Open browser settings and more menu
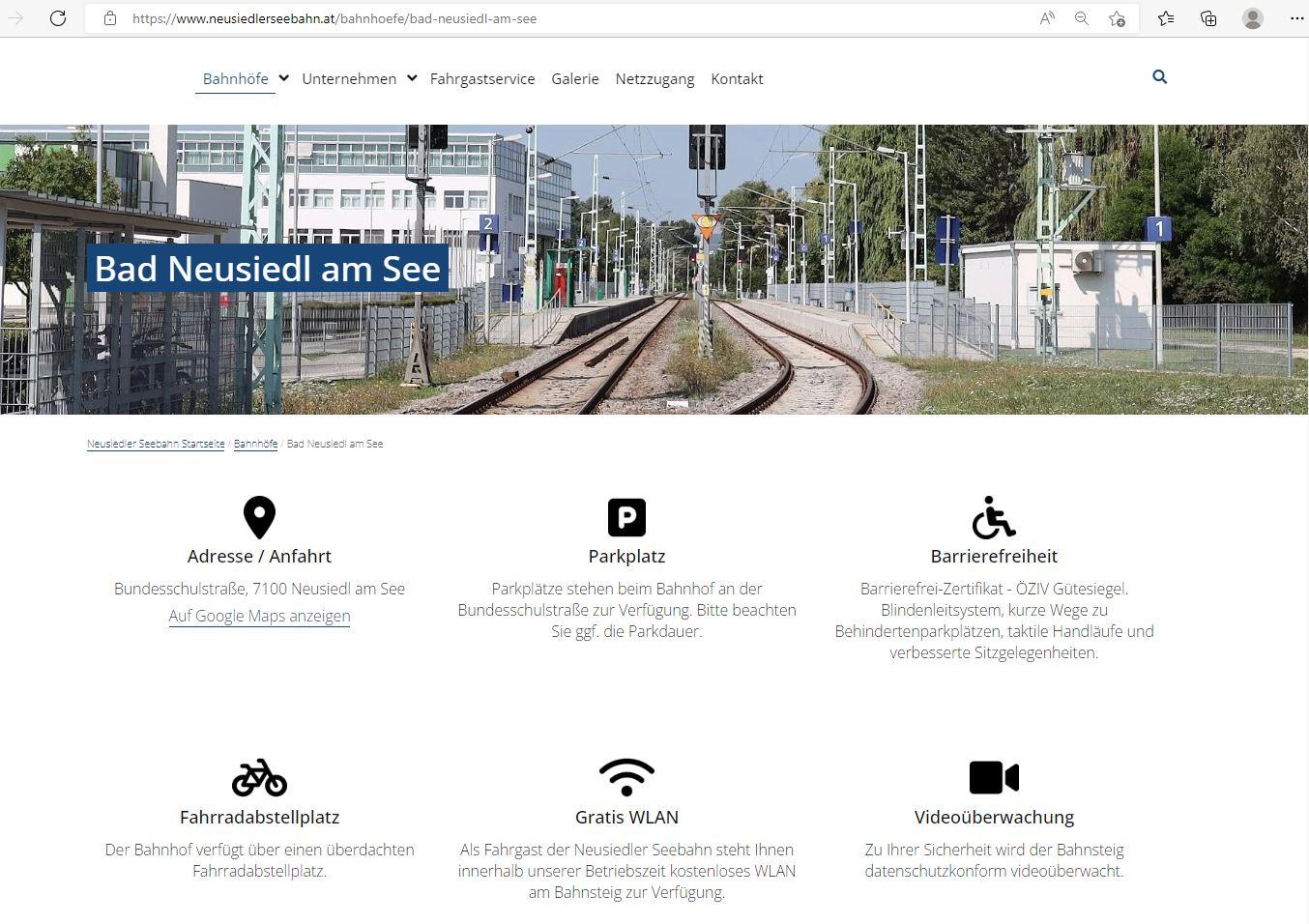The image size is (1309, 924). (1296, 18)
